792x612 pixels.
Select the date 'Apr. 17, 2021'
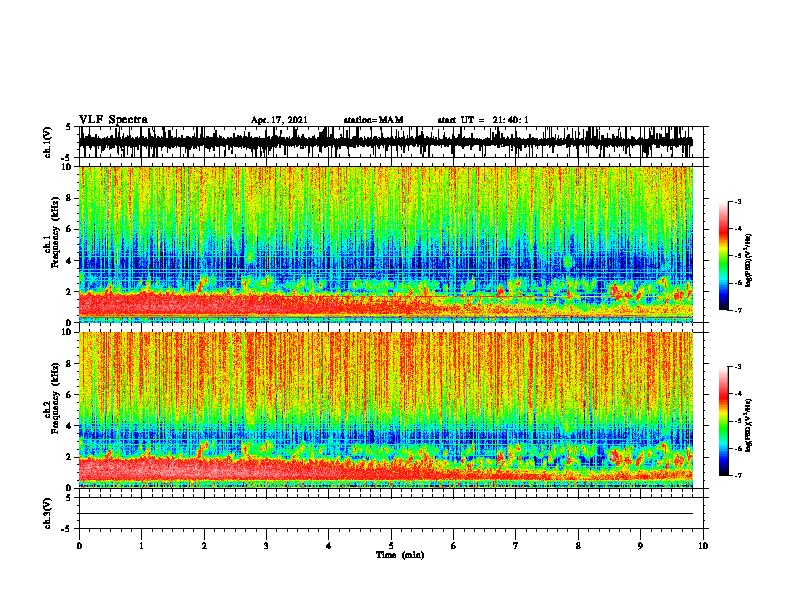click(279, 120)
